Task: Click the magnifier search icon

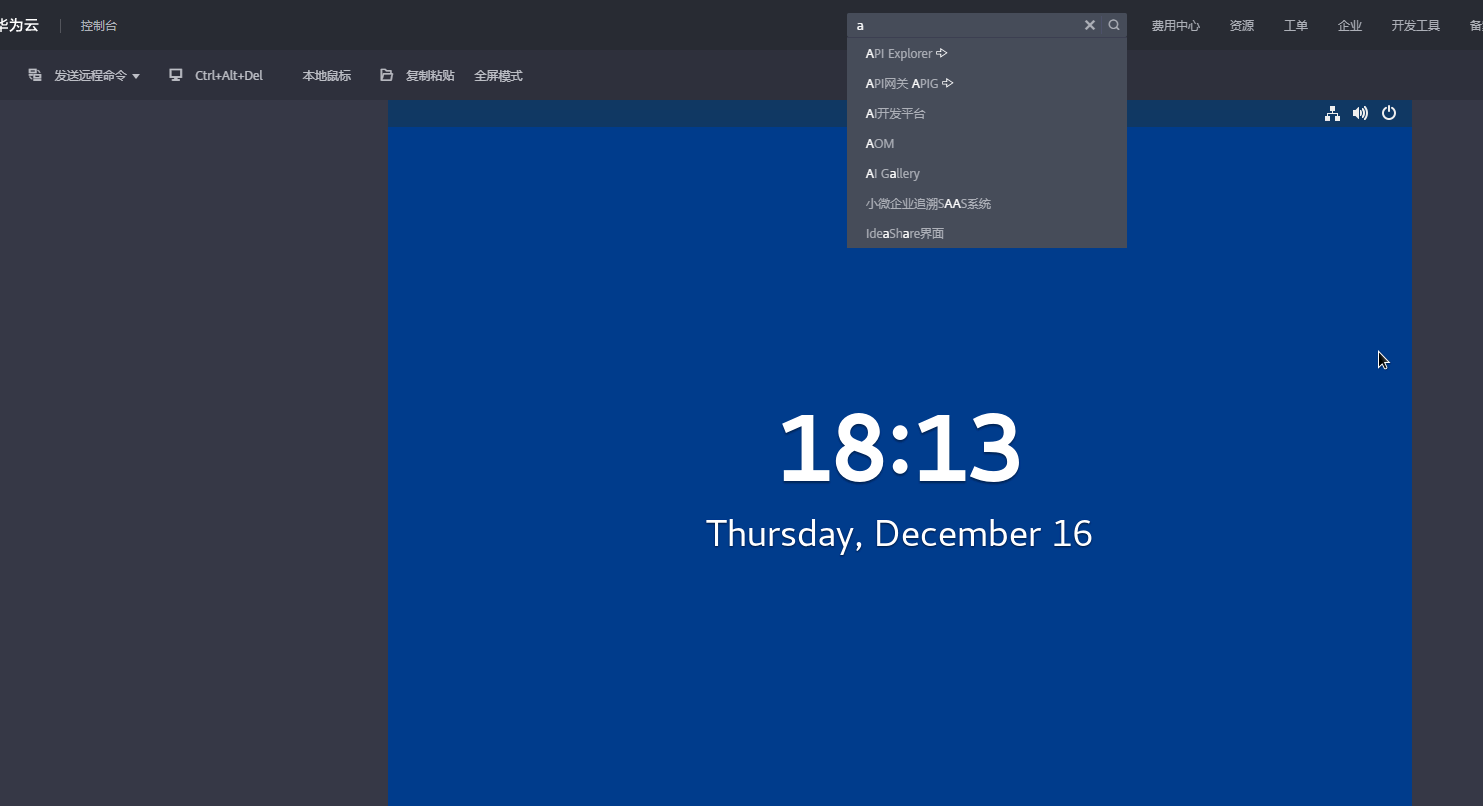Action: (x=1114, y=25)
